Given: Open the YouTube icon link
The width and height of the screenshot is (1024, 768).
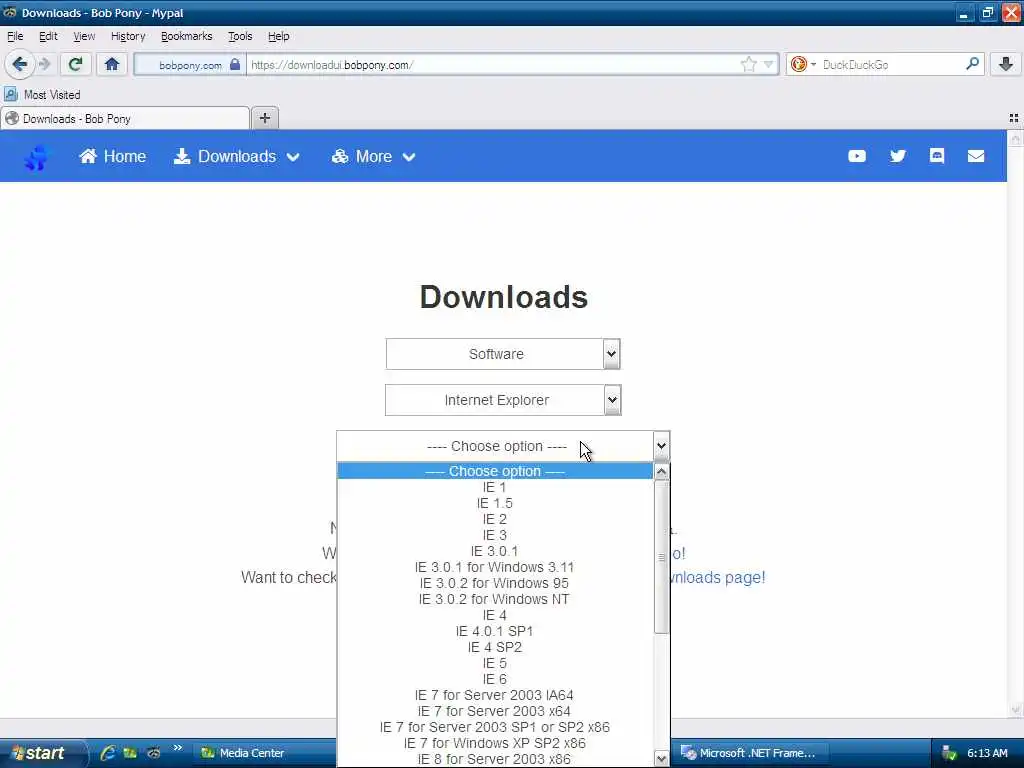Looking at the screenshot, I should point(857,156).
